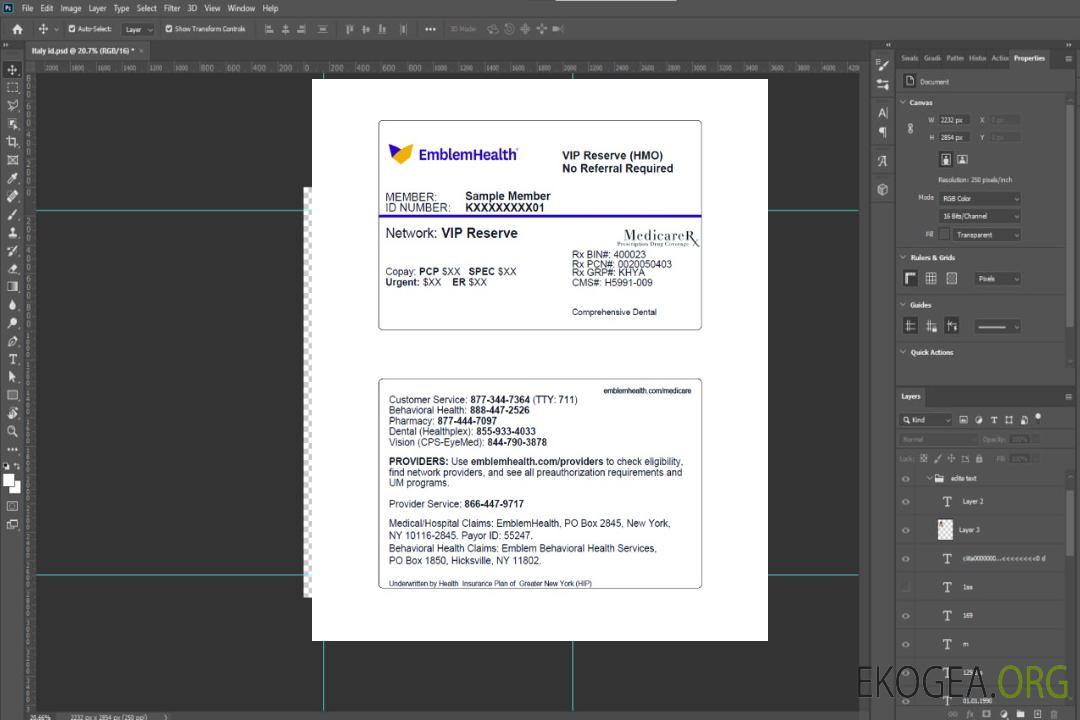The height and width of the screenshot is (720, 1080).
Task: Open the Filter menu
Action: coord(172,8)
